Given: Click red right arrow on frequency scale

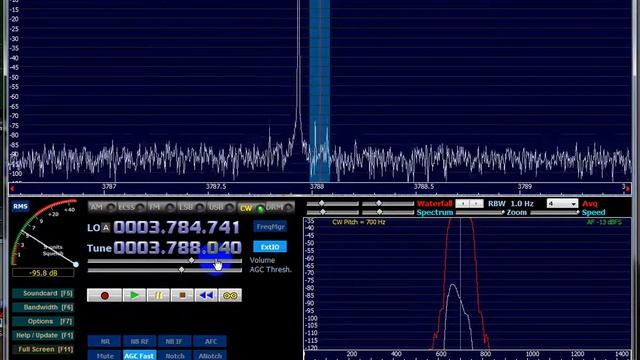Looking at the screenshot, I should point(628,188).
